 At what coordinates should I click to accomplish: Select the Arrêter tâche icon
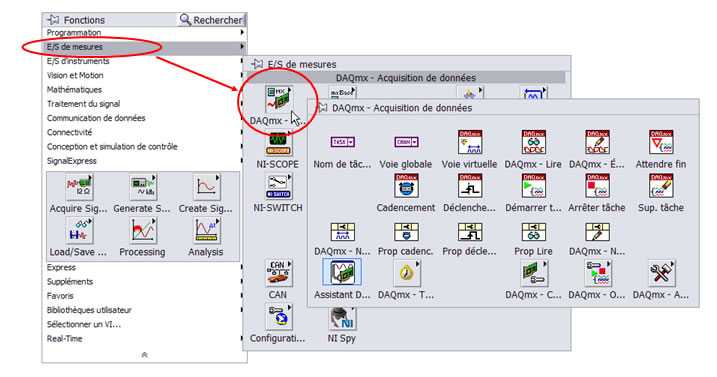click(597, 186)
